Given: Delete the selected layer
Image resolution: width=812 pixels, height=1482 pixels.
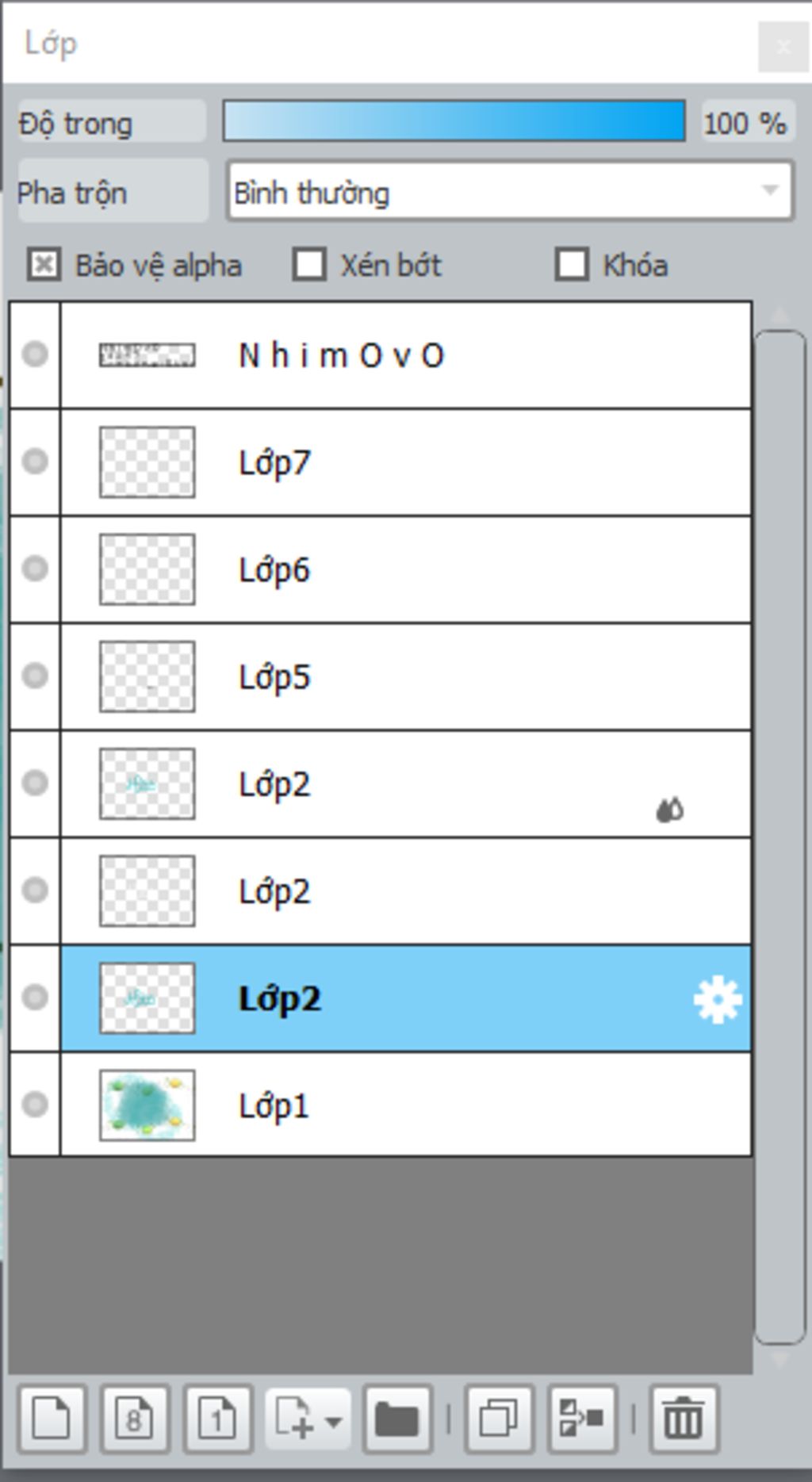Looking at the screenshot, I should click(684, 1419).
